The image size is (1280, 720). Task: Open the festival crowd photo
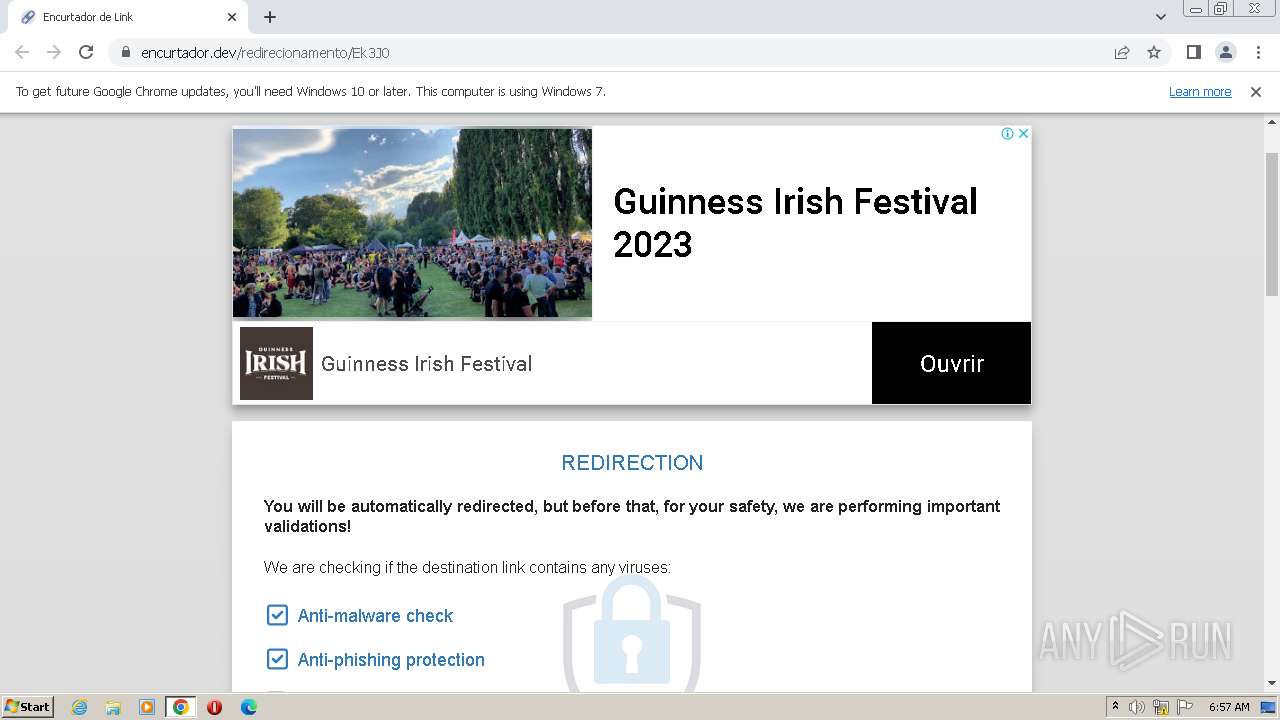point(412,222)
